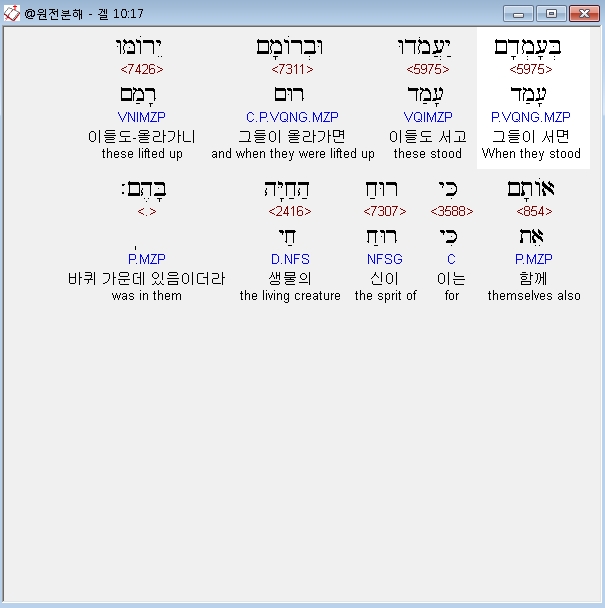Click the gloss 'these stood'

click(428, 154)
